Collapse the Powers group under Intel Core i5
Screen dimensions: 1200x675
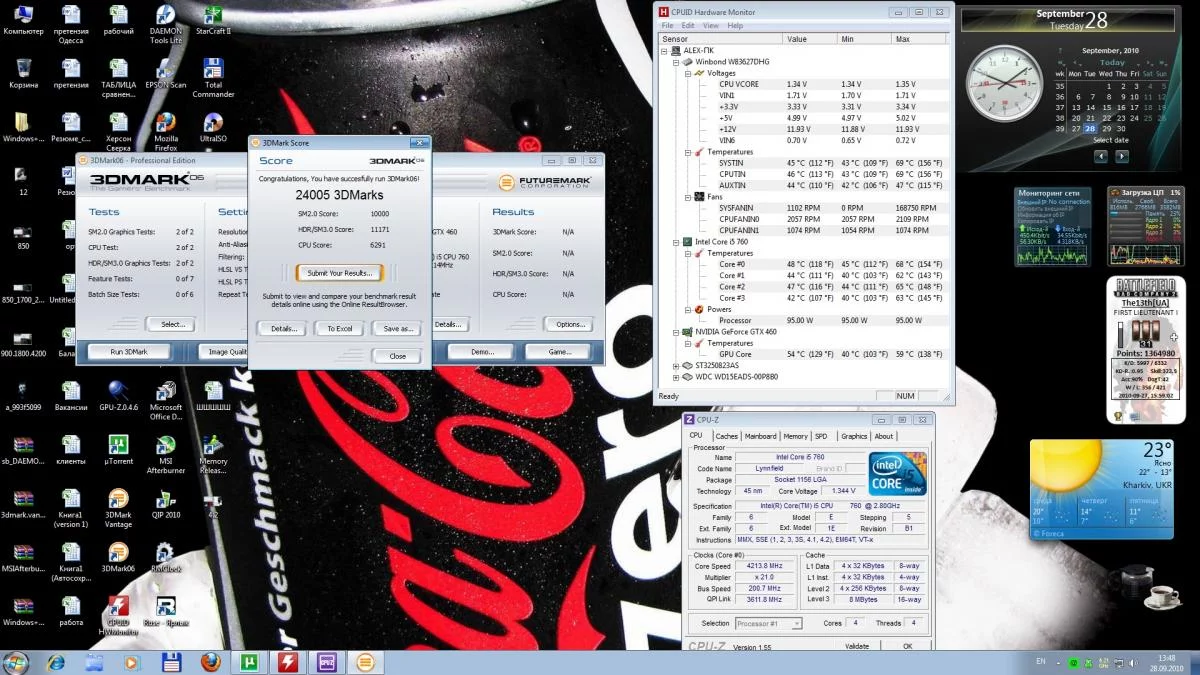point(687,309)
